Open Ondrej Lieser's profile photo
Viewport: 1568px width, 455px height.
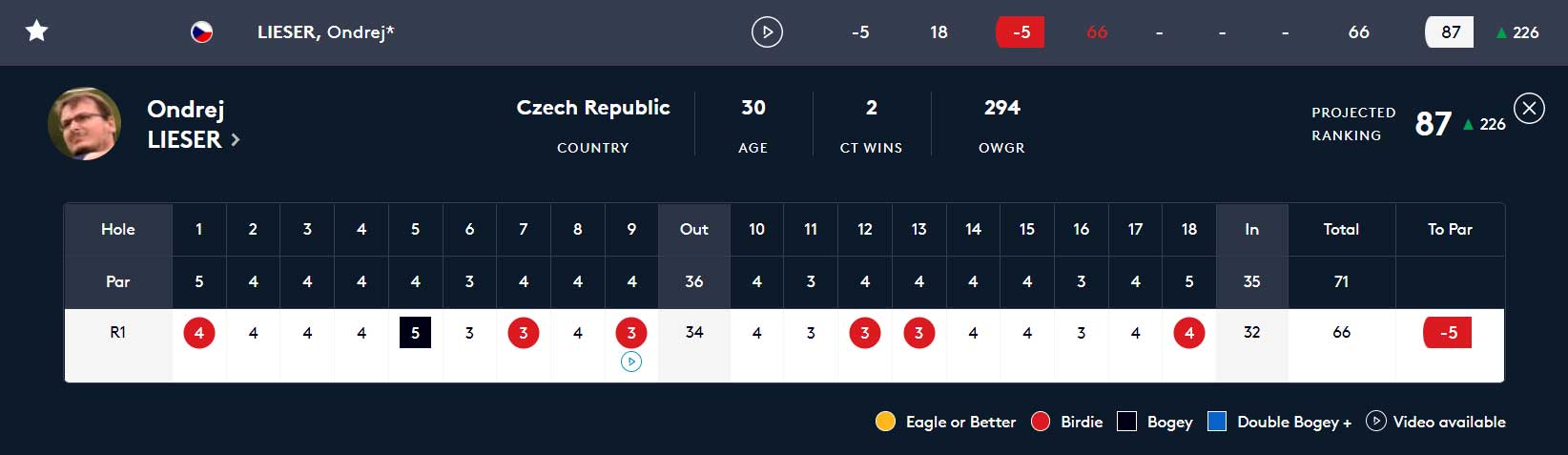click(x=84, y=124)
